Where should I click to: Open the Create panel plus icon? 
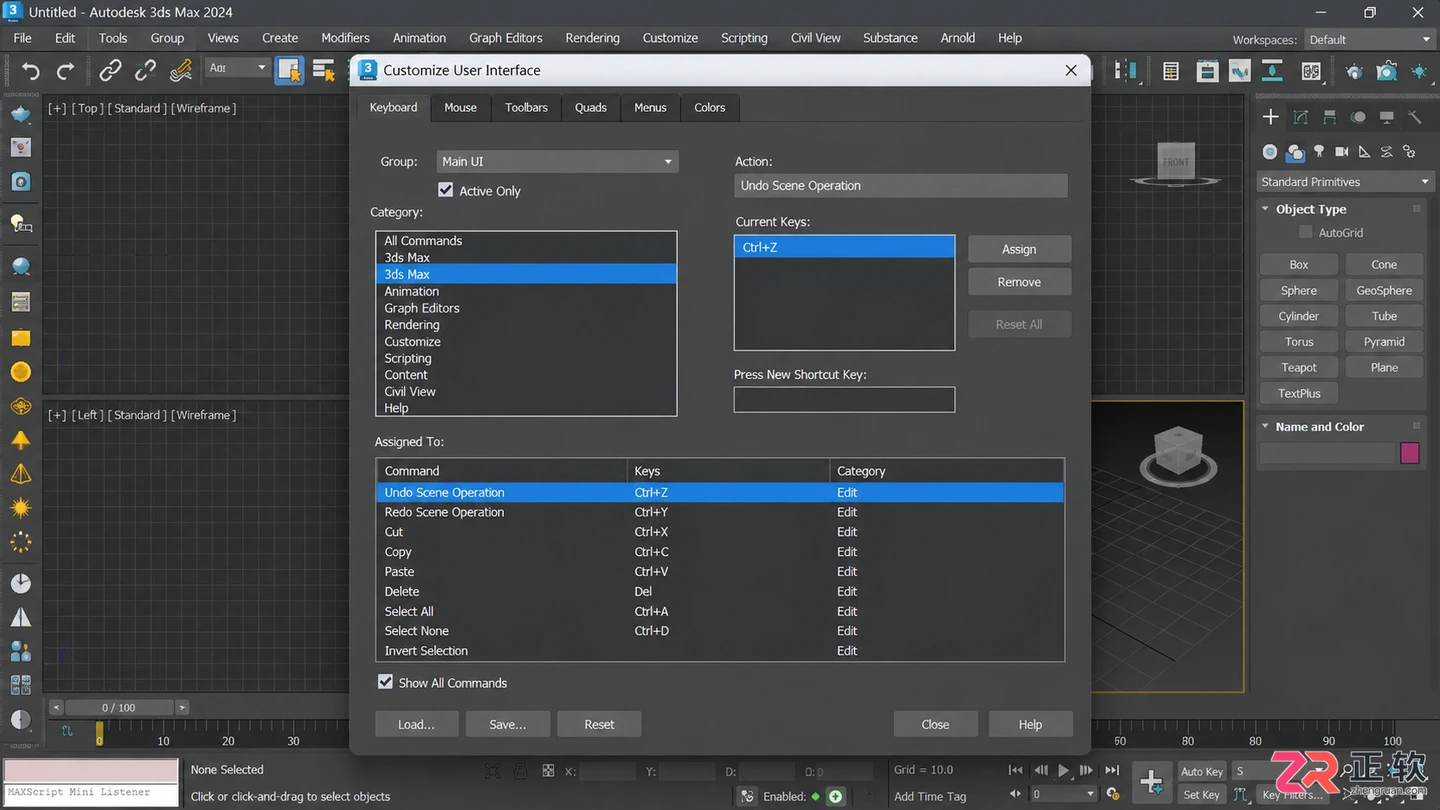(1270, 117)
